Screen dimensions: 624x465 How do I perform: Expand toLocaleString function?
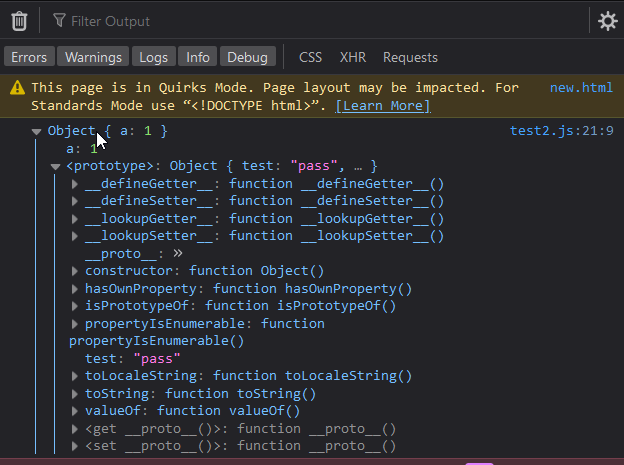pyautogui.click(x=74, y=376)
